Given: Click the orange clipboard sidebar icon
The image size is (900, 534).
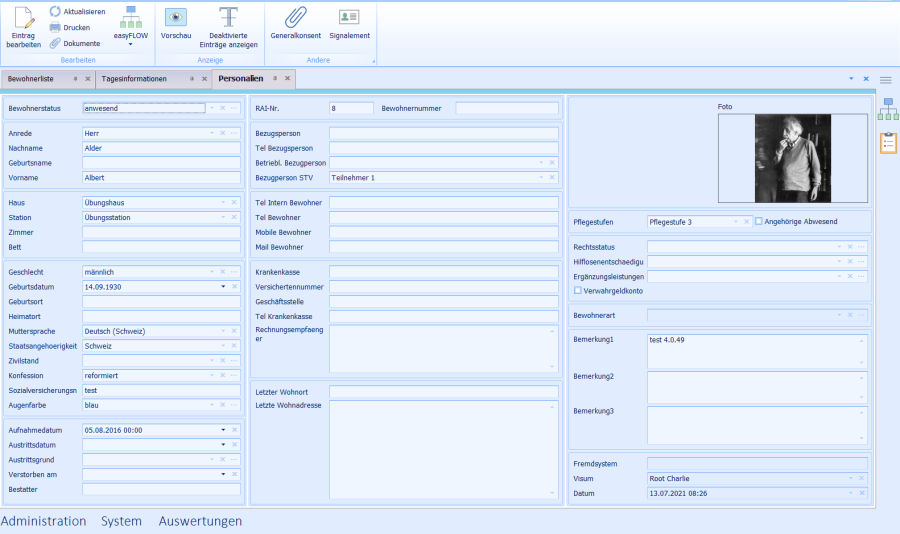Looking at the screenshot, I should coord(888,143).
